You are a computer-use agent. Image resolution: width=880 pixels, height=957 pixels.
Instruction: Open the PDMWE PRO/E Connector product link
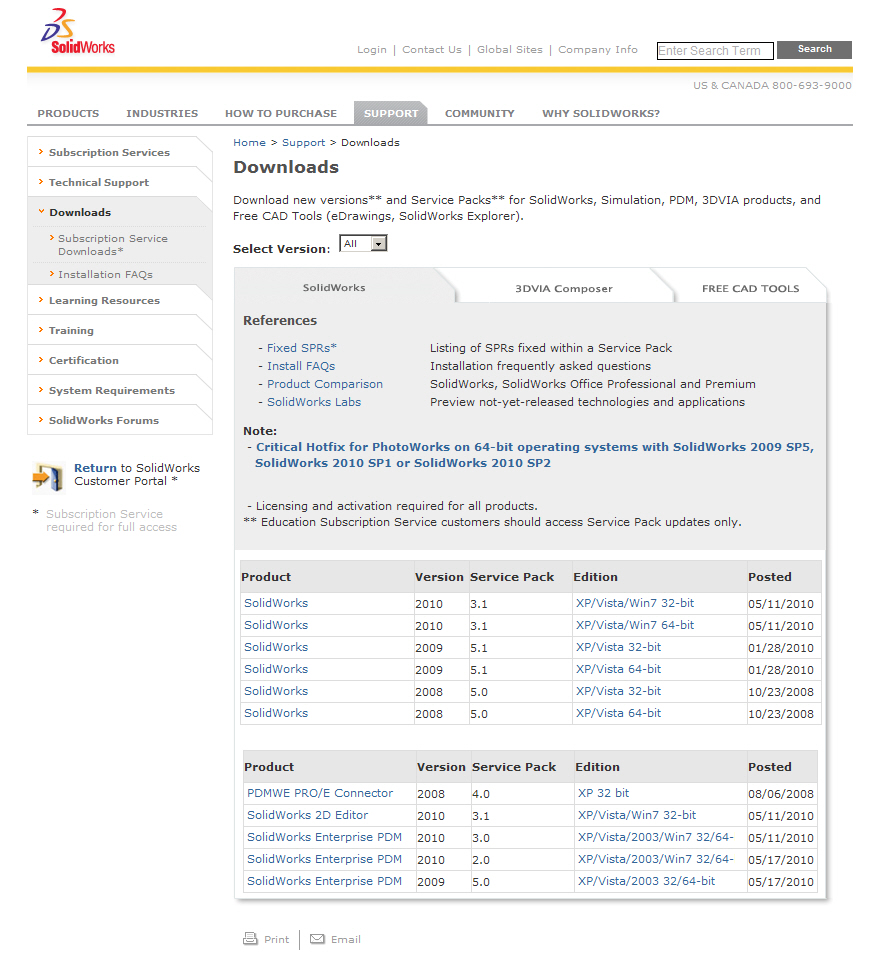click(320, 793)
